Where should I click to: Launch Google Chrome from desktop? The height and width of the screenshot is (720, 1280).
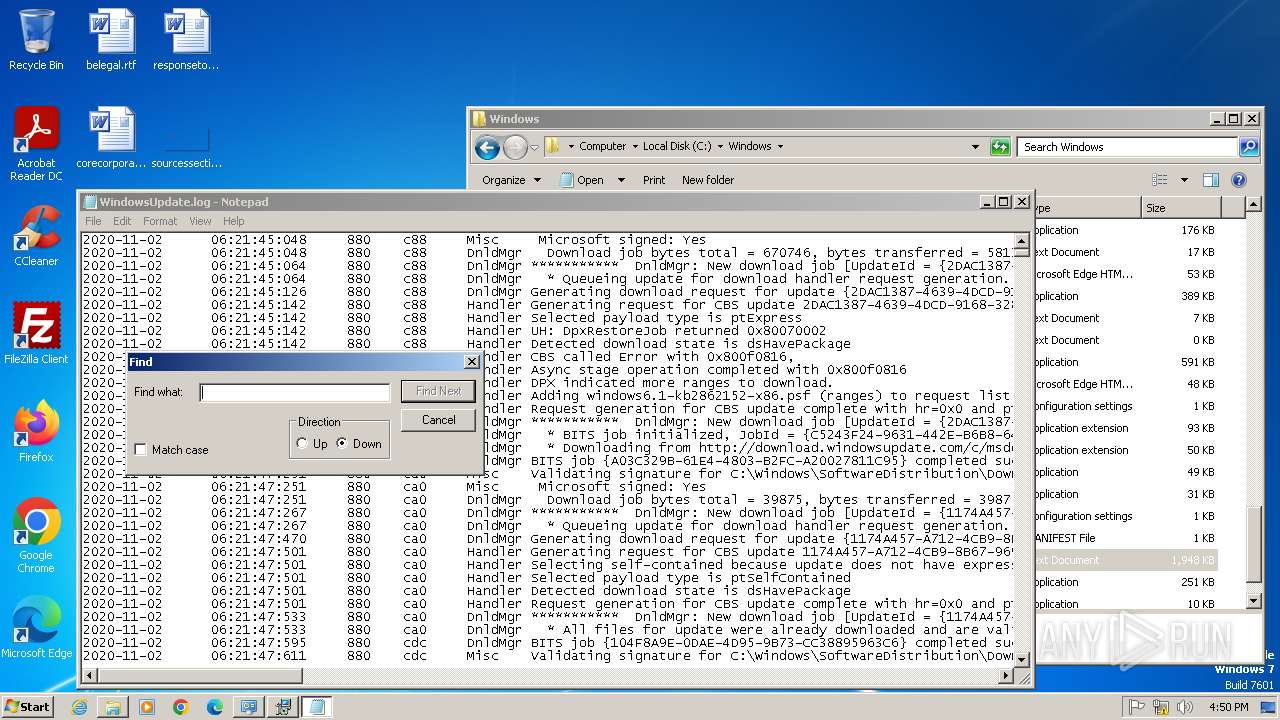point(36,536)
